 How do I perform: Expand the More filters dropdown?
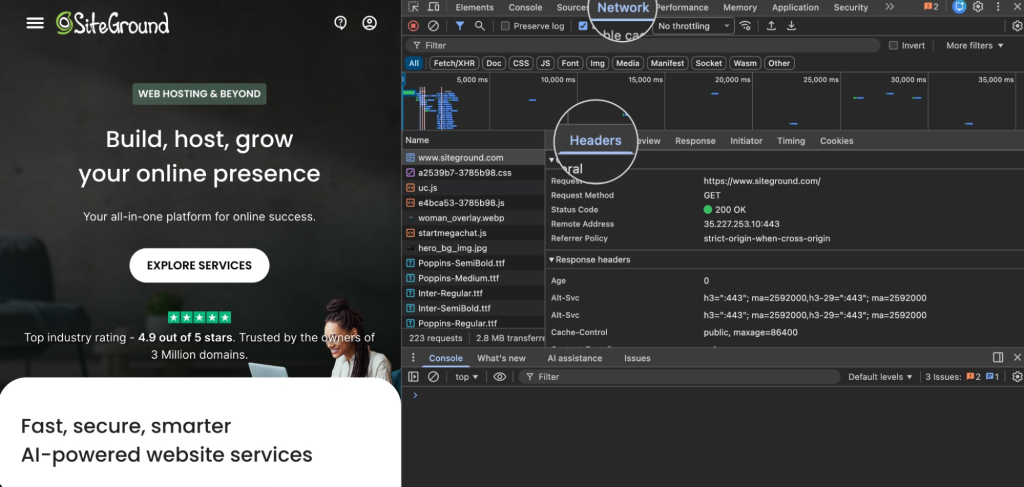point(974,45)
